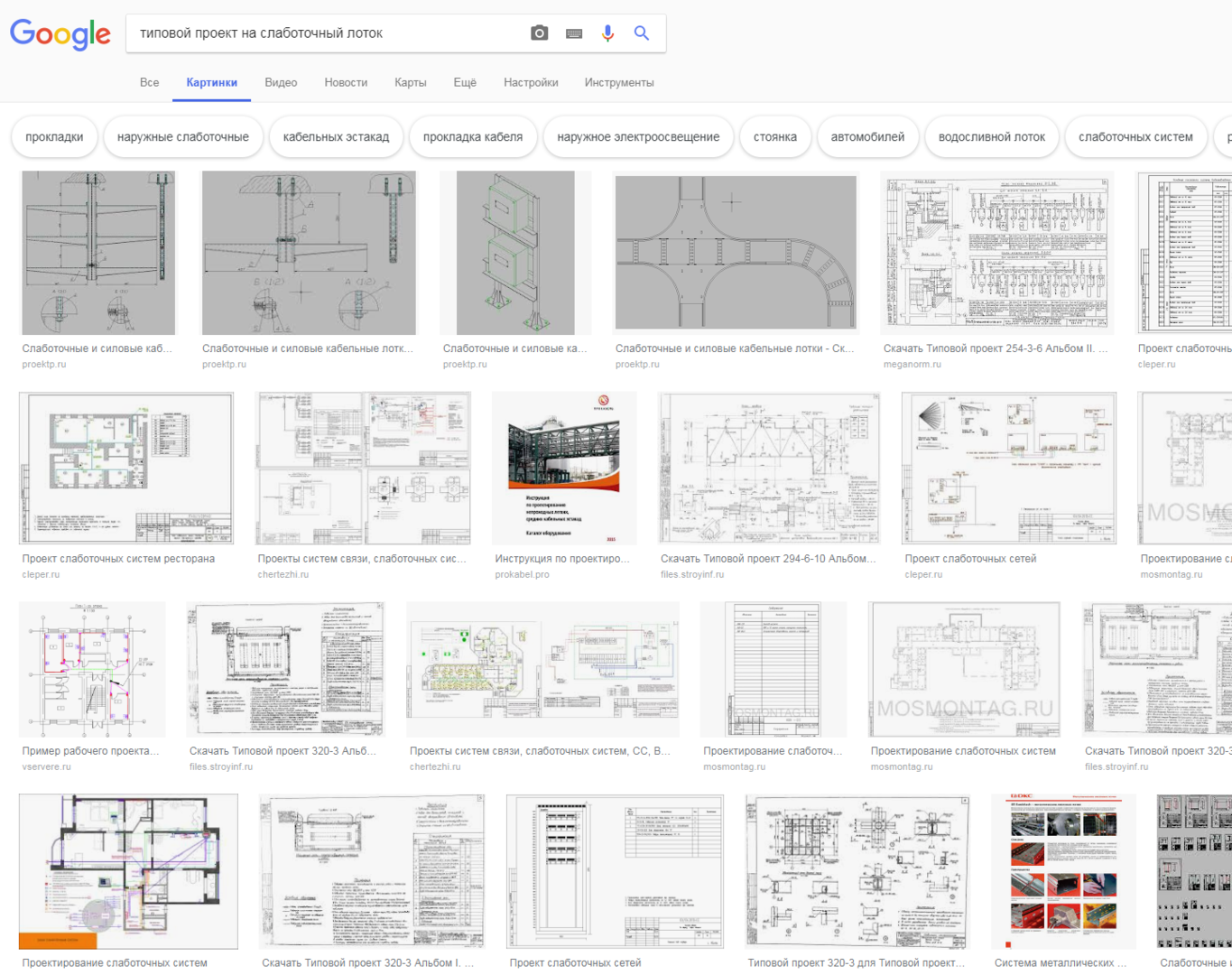
Task: Open the cable tray crossing drawing thumbnail
Action: click(736, 253)
